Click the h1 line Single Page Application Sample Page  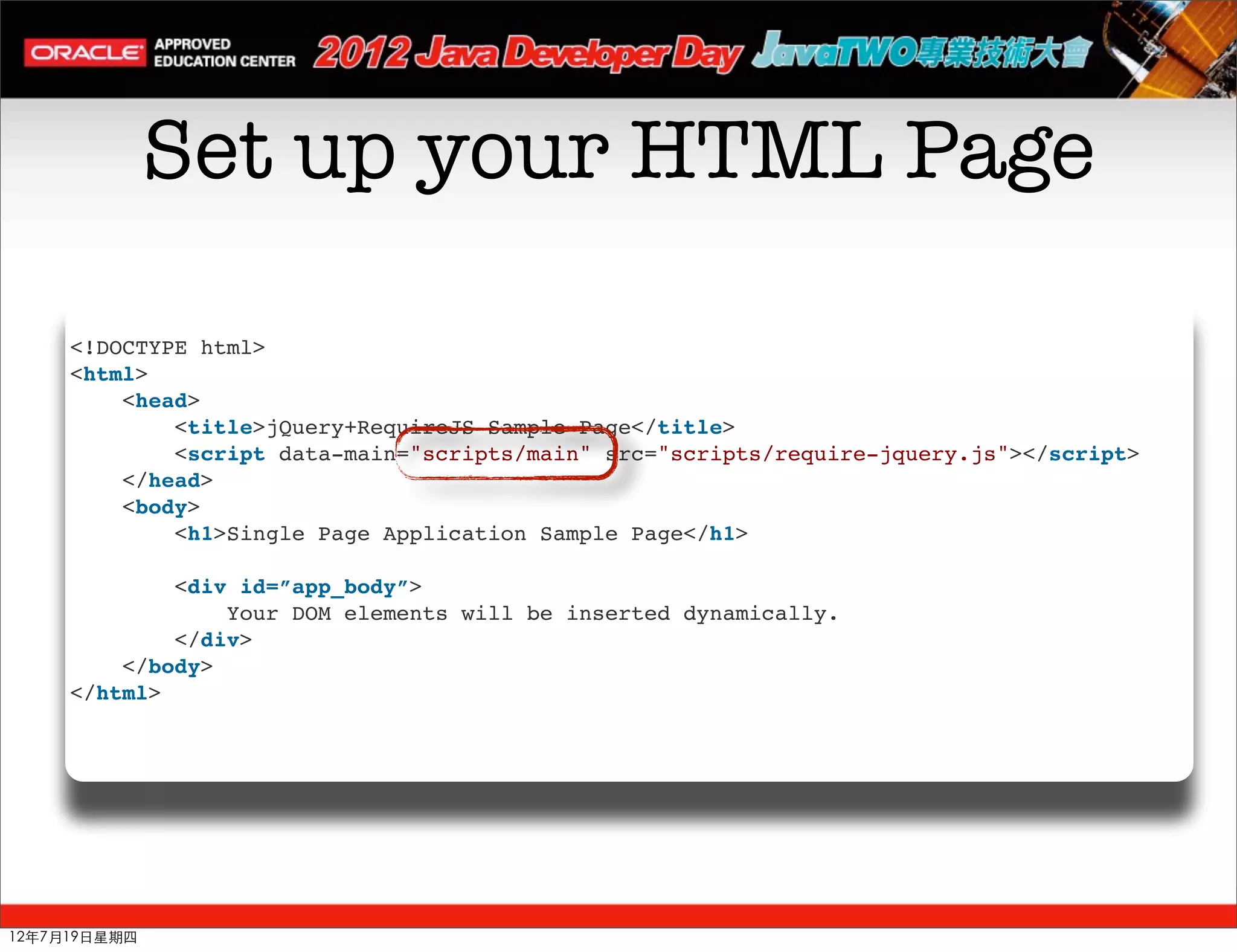(461, 534)
